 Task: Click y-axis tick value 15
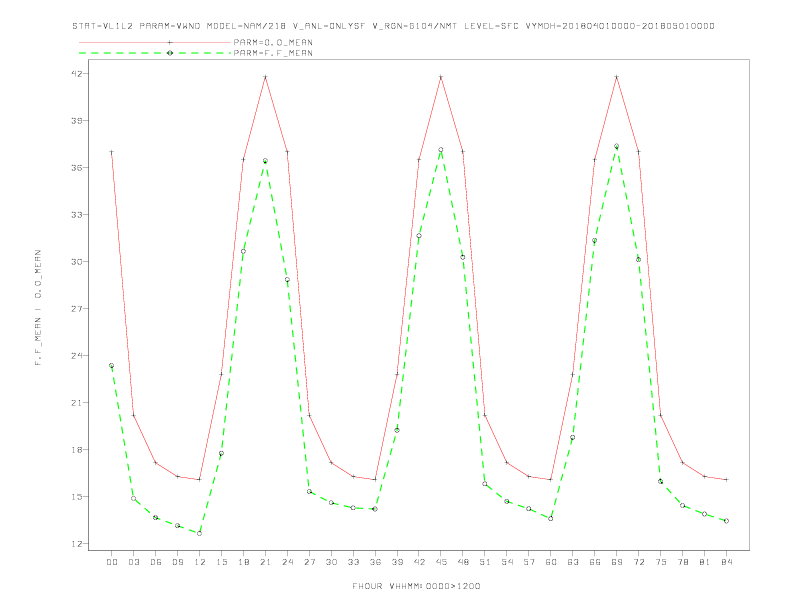pos(77,496)
